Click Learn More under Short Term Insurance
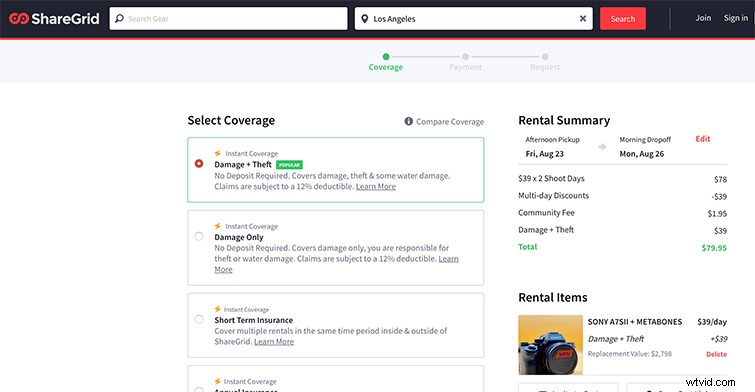The image size is (755, 392). click(273, 342)
